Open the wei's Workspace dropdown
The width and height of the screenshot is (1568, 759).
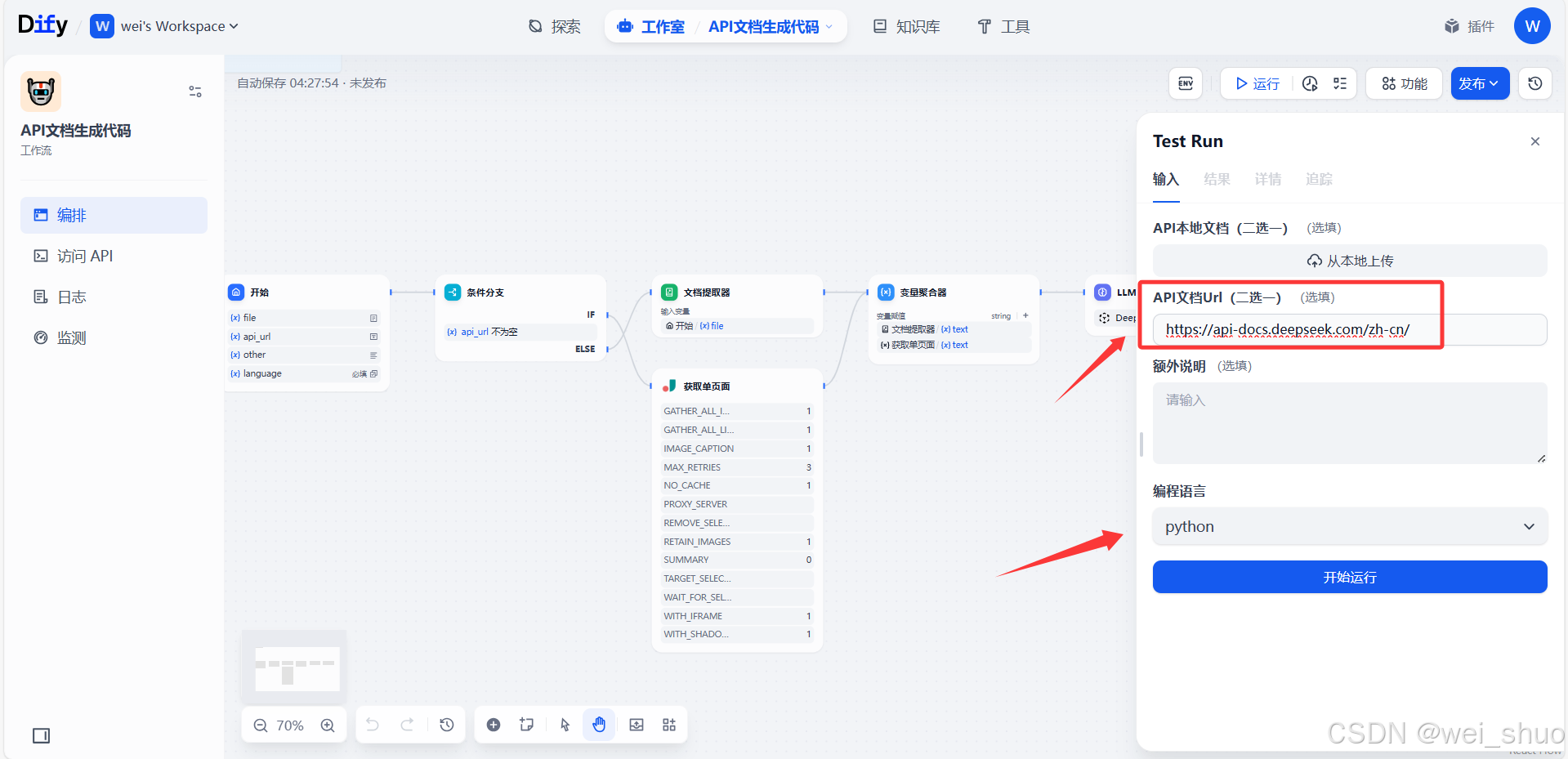pos(165,26)
